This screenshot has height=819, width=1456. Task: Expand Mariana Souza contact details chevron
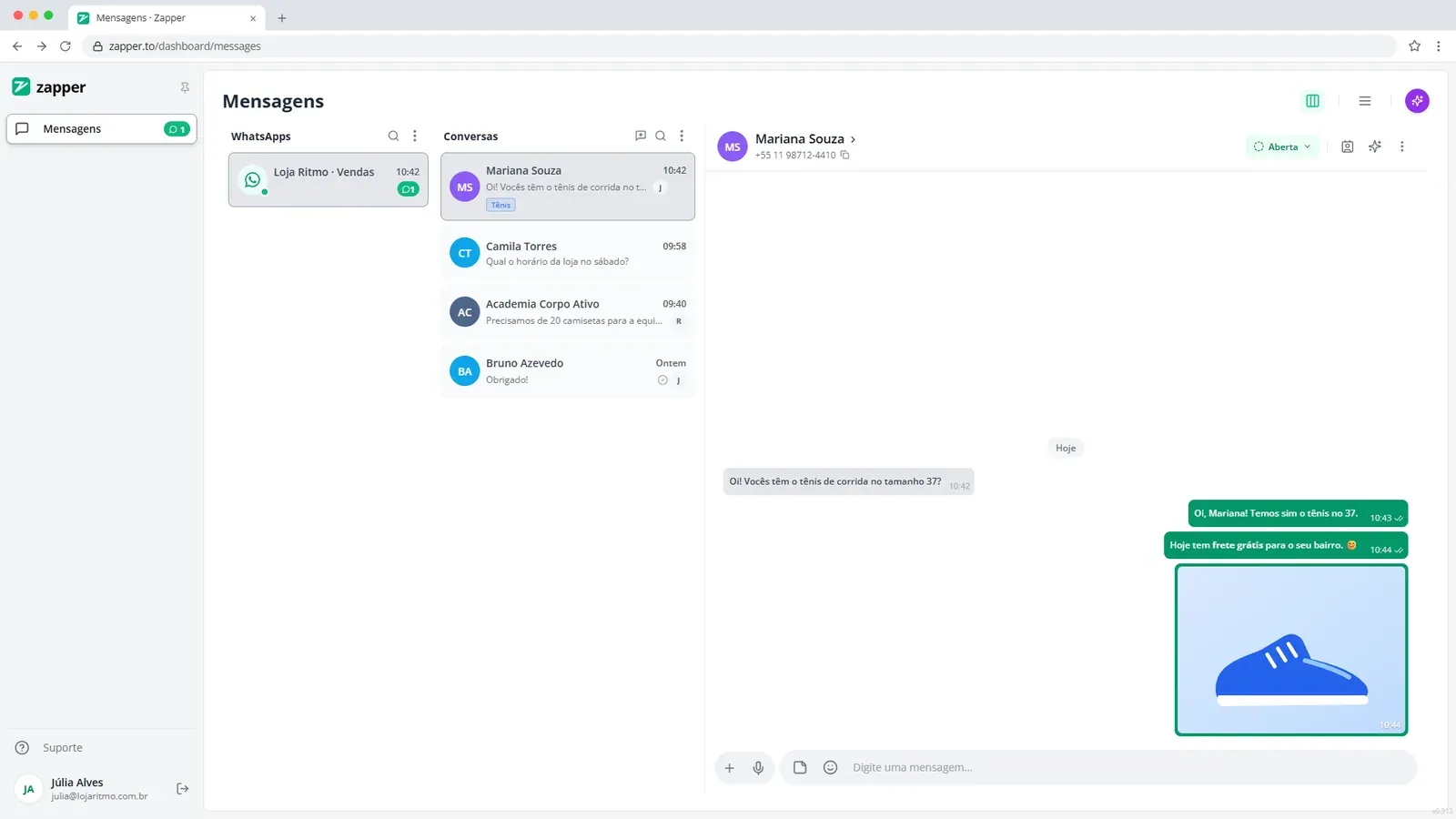click(853, 139)
